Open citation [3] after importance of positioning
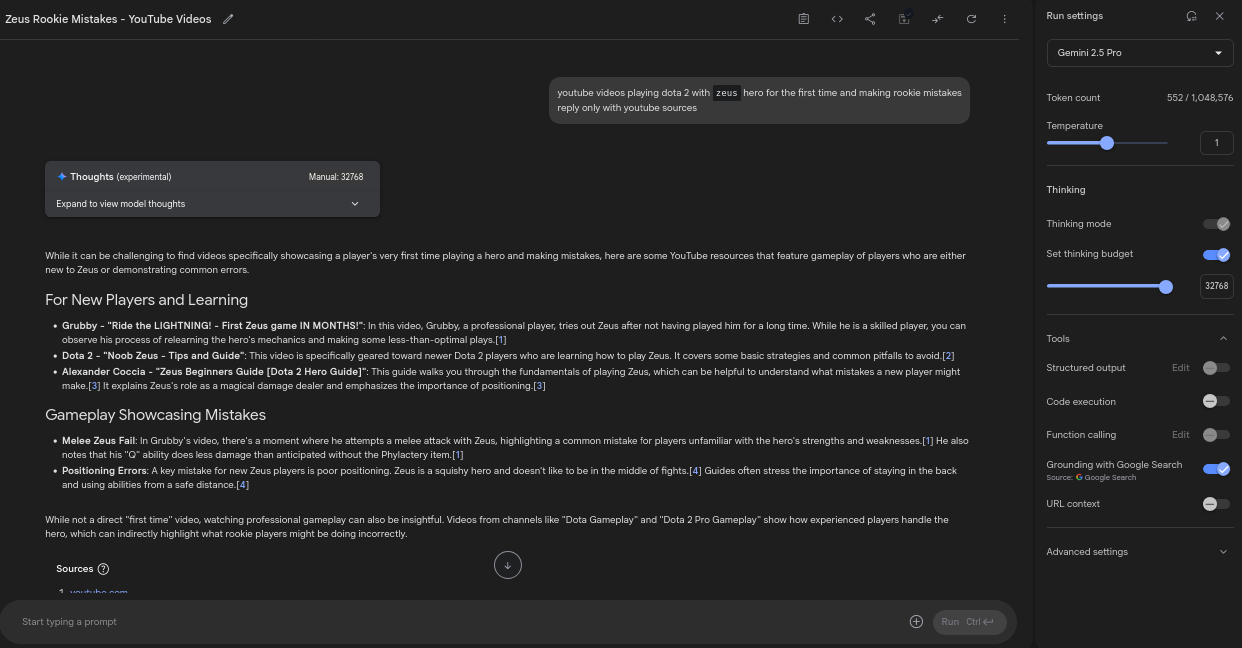The height and width of the screenshot is (648, 1242). pyautogui.click(x=539, y=386)
